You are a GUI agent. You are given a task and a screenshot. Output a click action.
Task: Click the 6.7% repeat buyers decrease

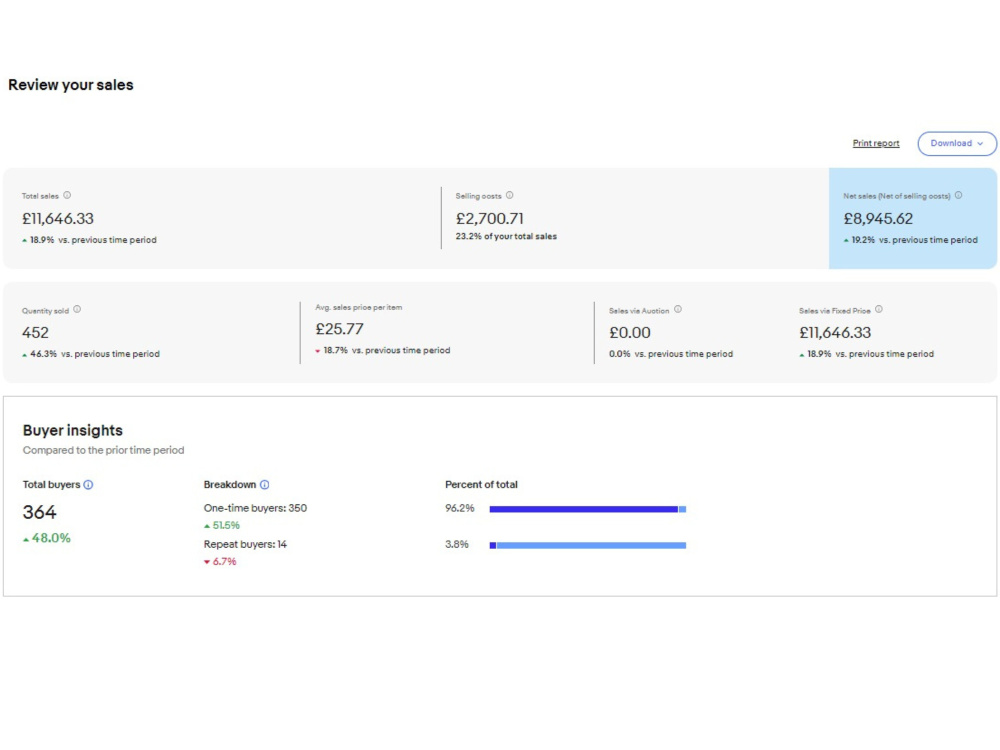click(220, 562)
